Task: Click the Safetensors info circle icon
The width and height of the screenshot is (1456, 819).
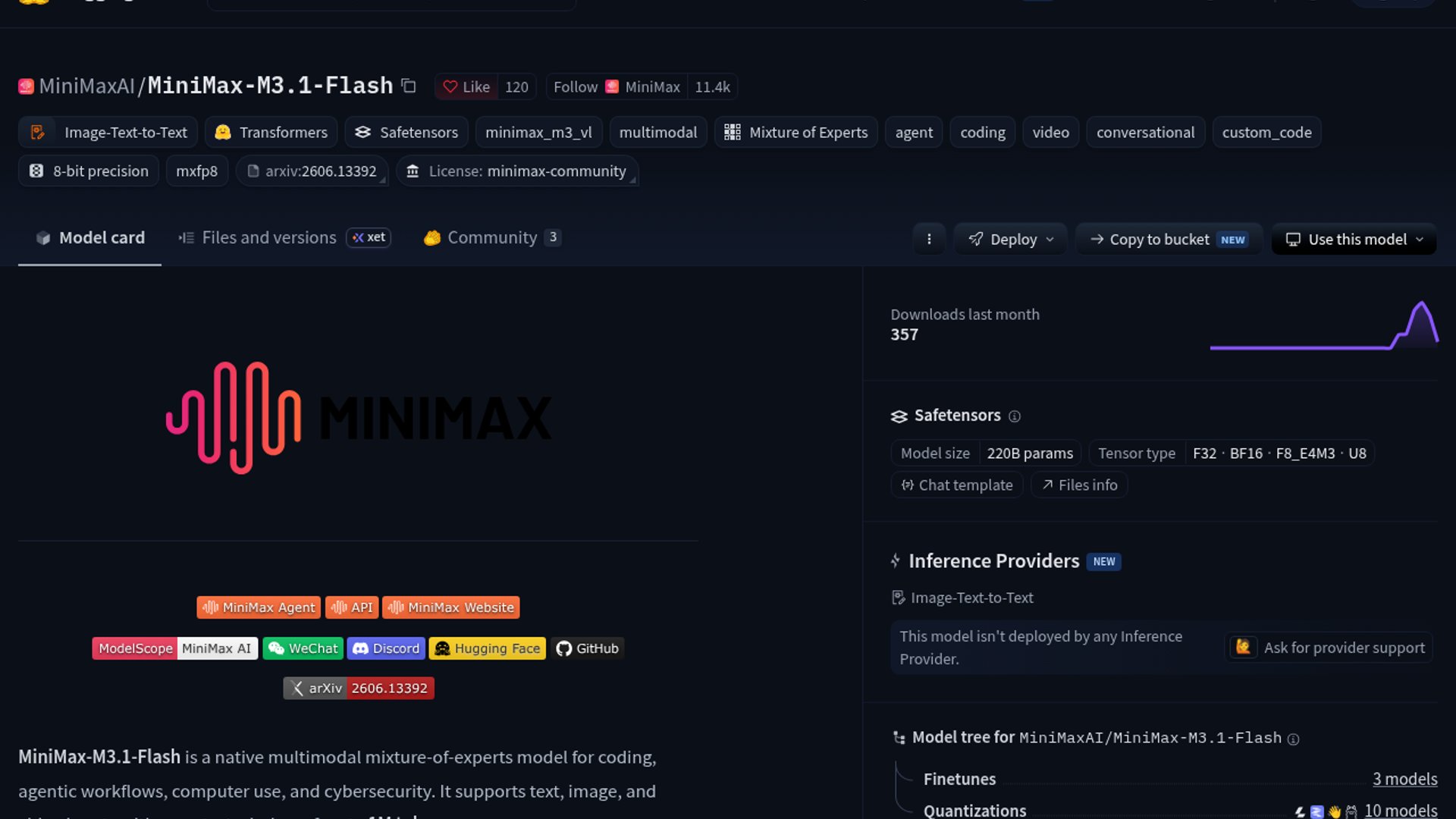Action: [1015, 416]
